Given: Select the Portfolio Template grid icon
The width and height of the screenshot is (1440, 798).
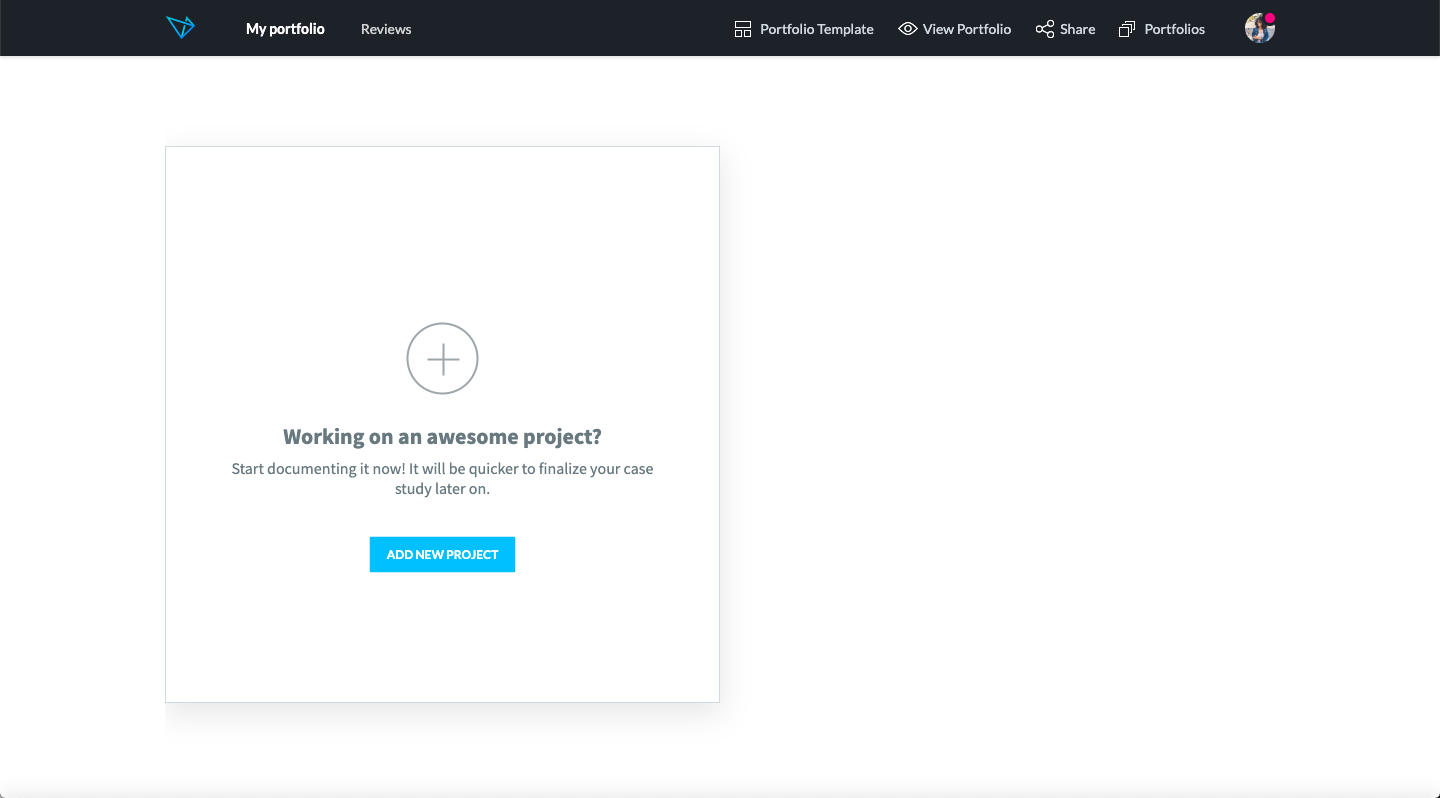Looking at the screenshot, I should 743,28.
